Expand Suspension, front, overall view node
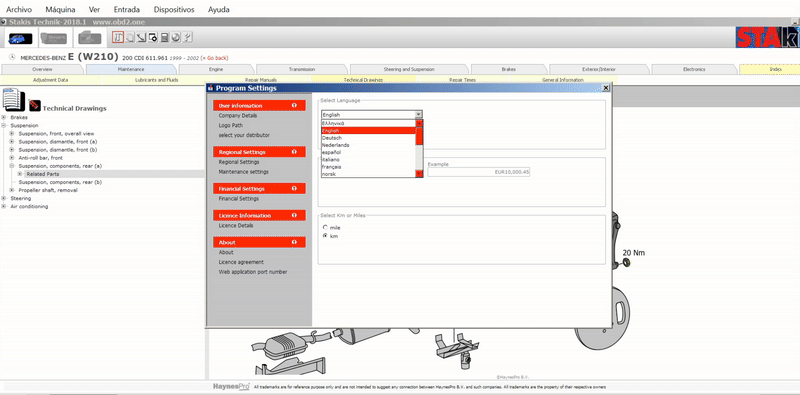 pos(12,134)
